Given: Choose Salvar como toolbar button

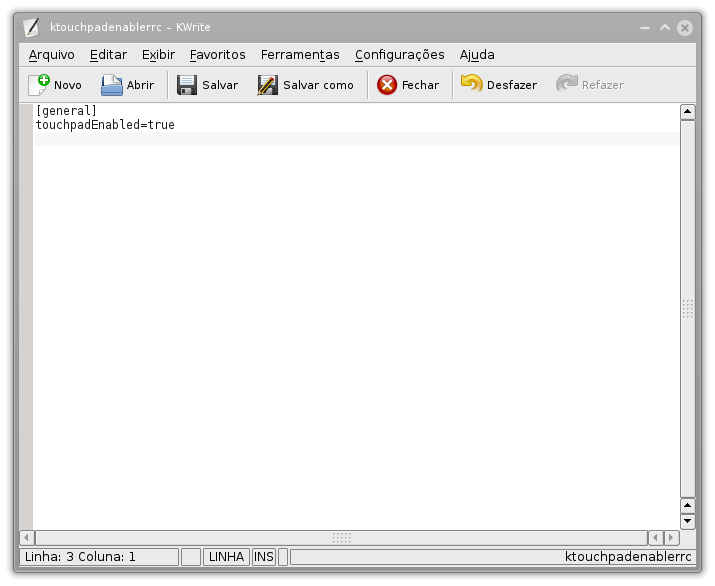Looking at the screenshot, I should 306,85.
